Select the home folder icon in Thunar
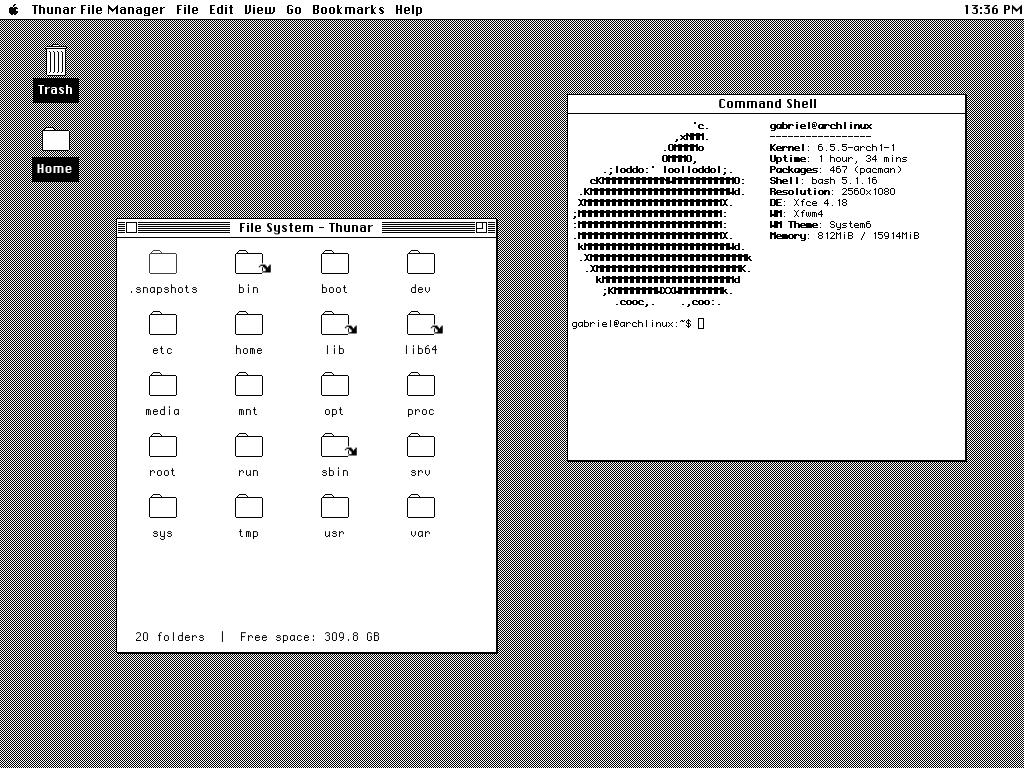1024x768 pixels. 249,323
